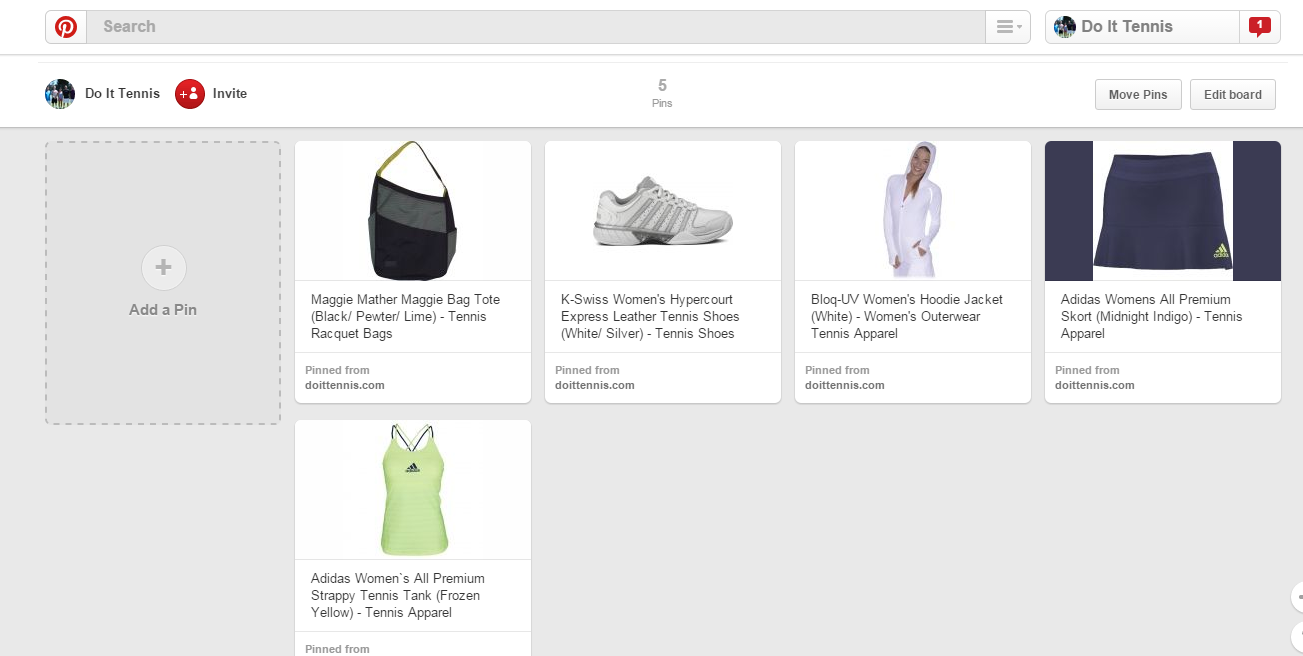
Task: Open the K-Swiss tennis shoe pin image
Action: click(663, 211)
